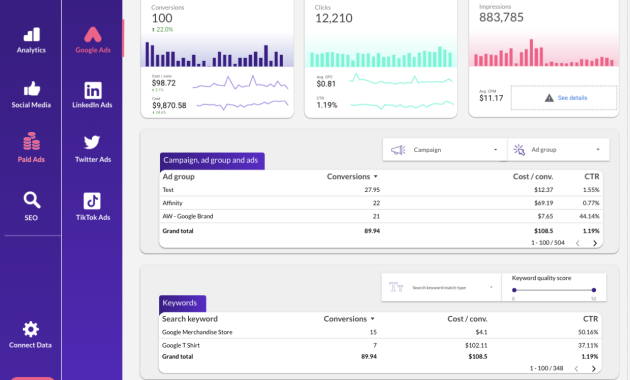Click the 22.0% conversions change indicator

162,30
